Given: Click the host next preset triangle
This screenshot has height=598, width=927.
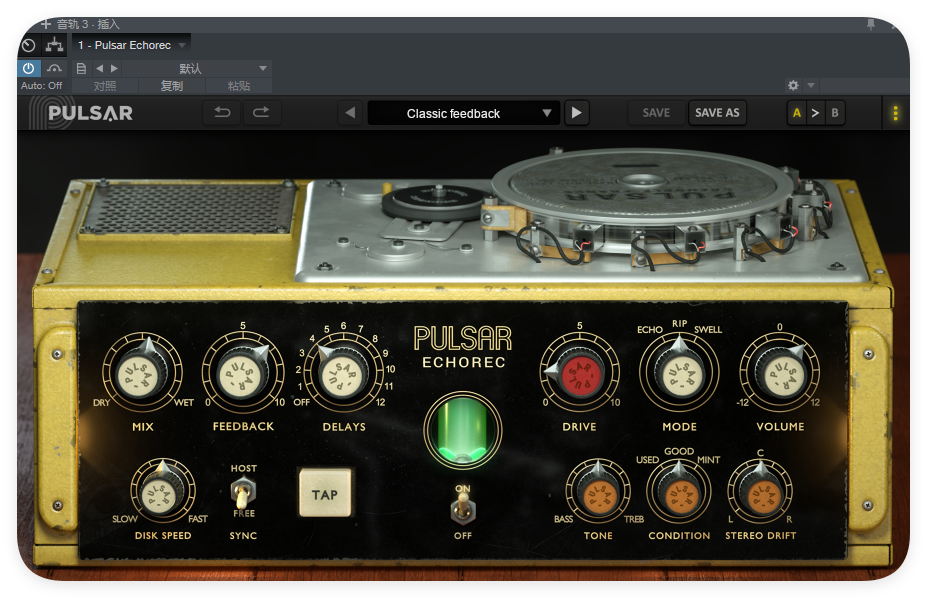Looking at the screenshot, I should 114,68.
